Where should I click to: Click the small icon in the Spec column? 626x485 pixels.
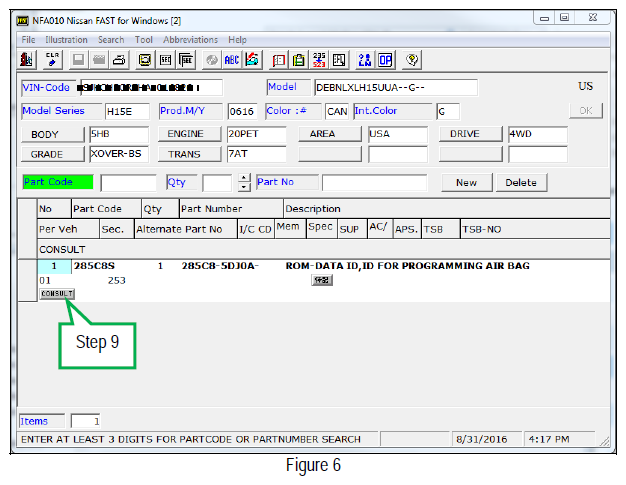[x=322, y=280]
